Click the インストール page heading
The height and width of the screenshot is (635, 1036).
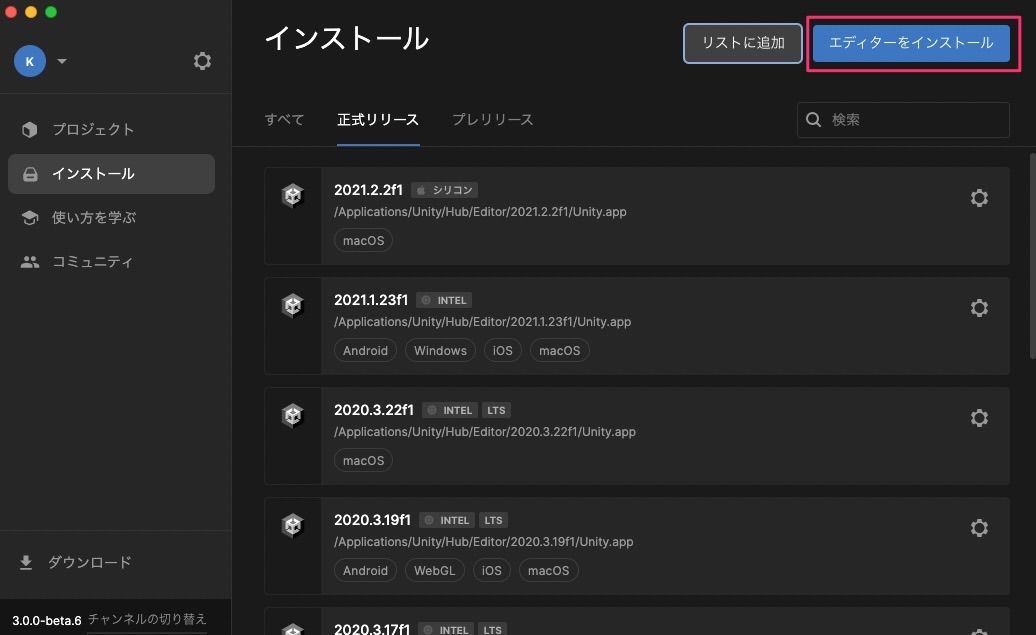(x=347, y=38)
